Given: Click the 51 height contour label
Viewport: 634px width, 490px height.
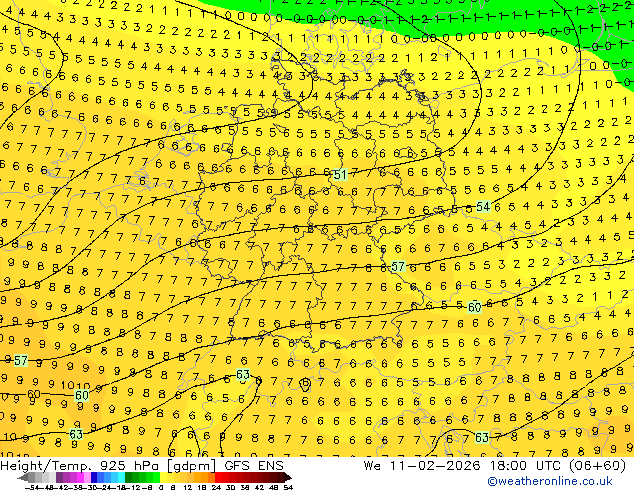Looking at the screenshot, I should click(340, 175).
